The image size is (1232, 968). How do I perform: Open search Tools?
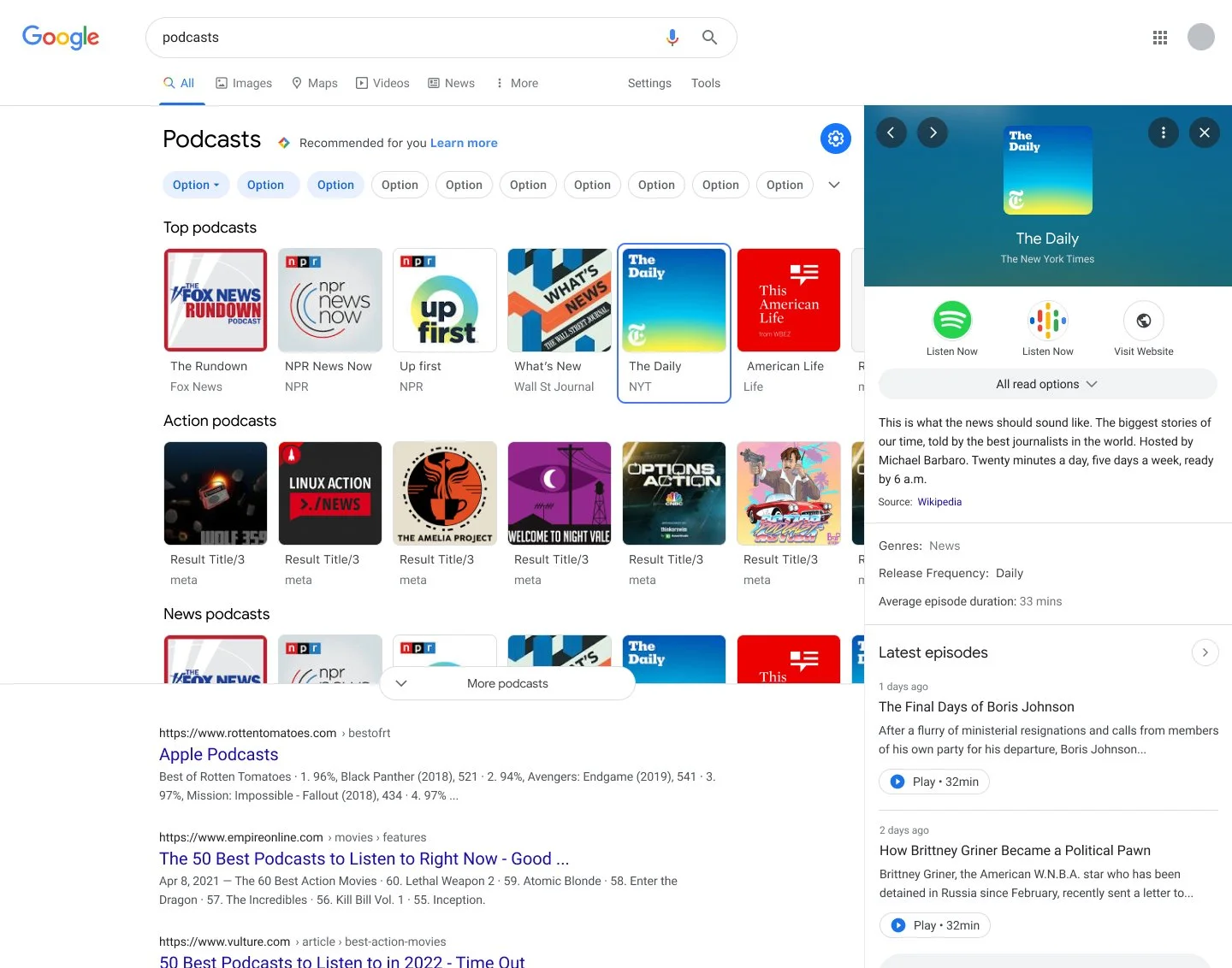[x=706, y=83]
